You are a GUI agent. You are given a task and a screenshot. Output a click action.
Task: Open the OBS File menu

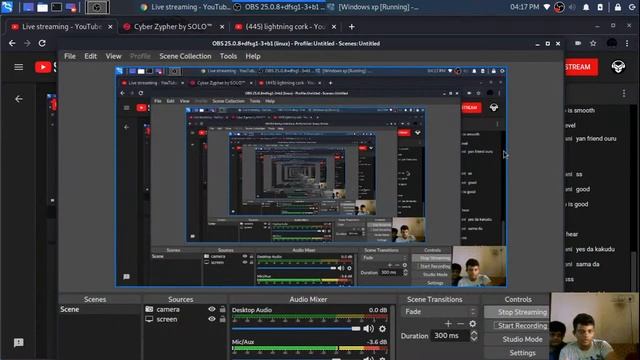70,56
